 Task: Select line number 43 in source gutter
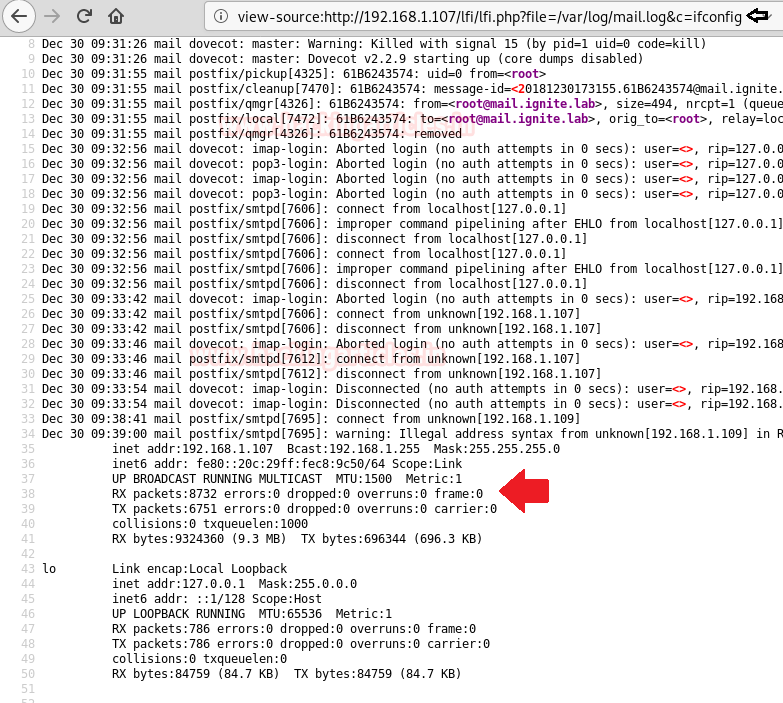(28, 569)
